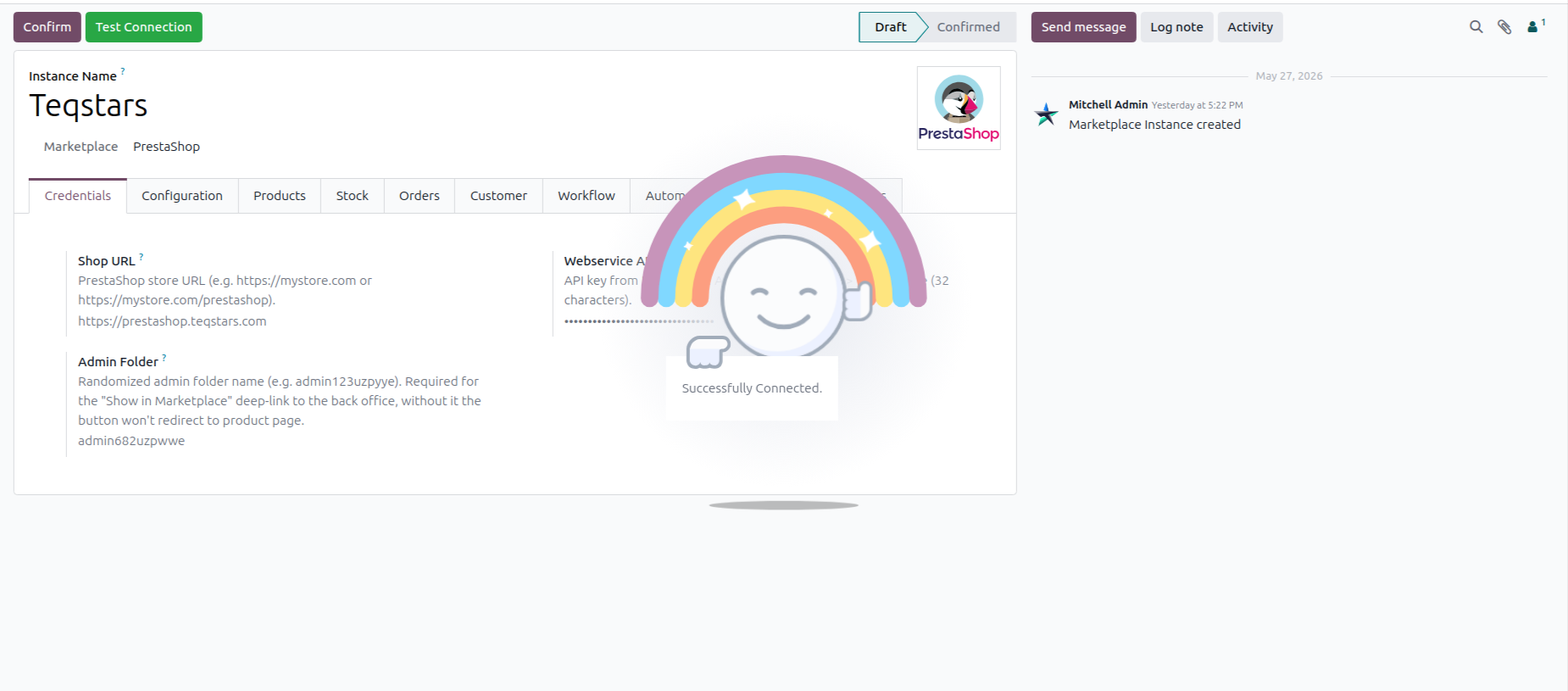1568x691 pixels.
Task: Open the chatter search icon
Action: pyautogui.click(x=1476, y=27)
